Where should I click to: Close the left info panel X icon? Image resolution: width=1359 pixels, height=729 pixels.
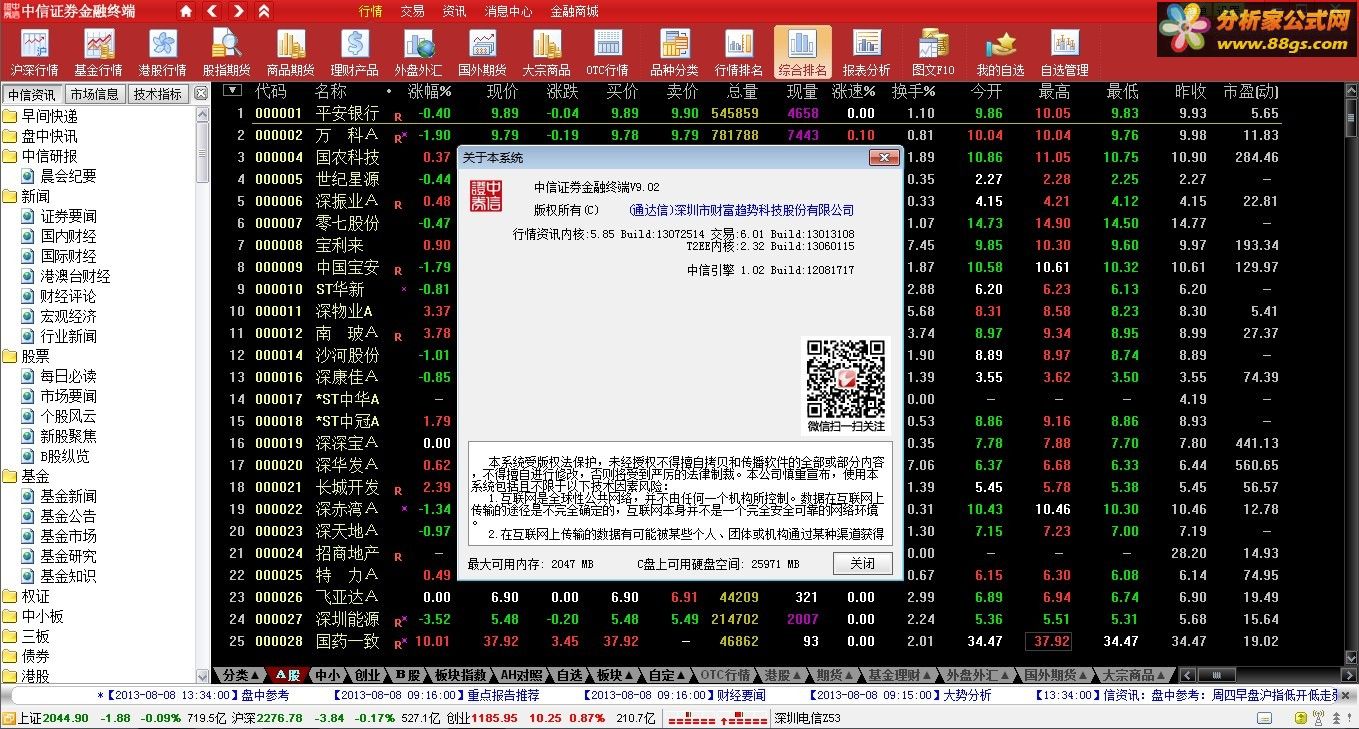[200, 93]
